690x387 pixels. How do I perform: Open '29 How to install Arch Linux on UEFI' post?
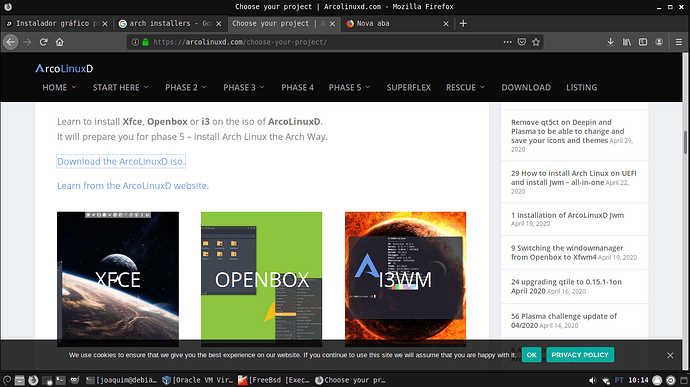click(573, 178)
